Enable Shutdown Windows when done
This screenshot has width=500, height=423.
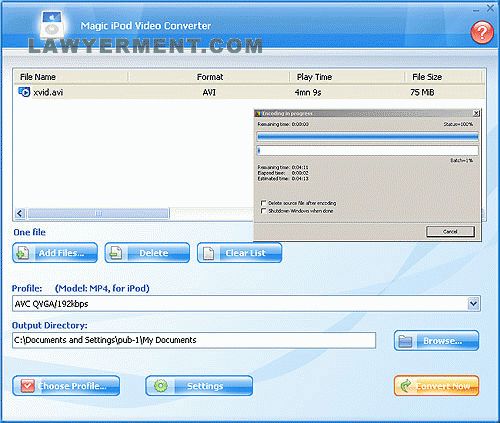[x=263, y=211]
